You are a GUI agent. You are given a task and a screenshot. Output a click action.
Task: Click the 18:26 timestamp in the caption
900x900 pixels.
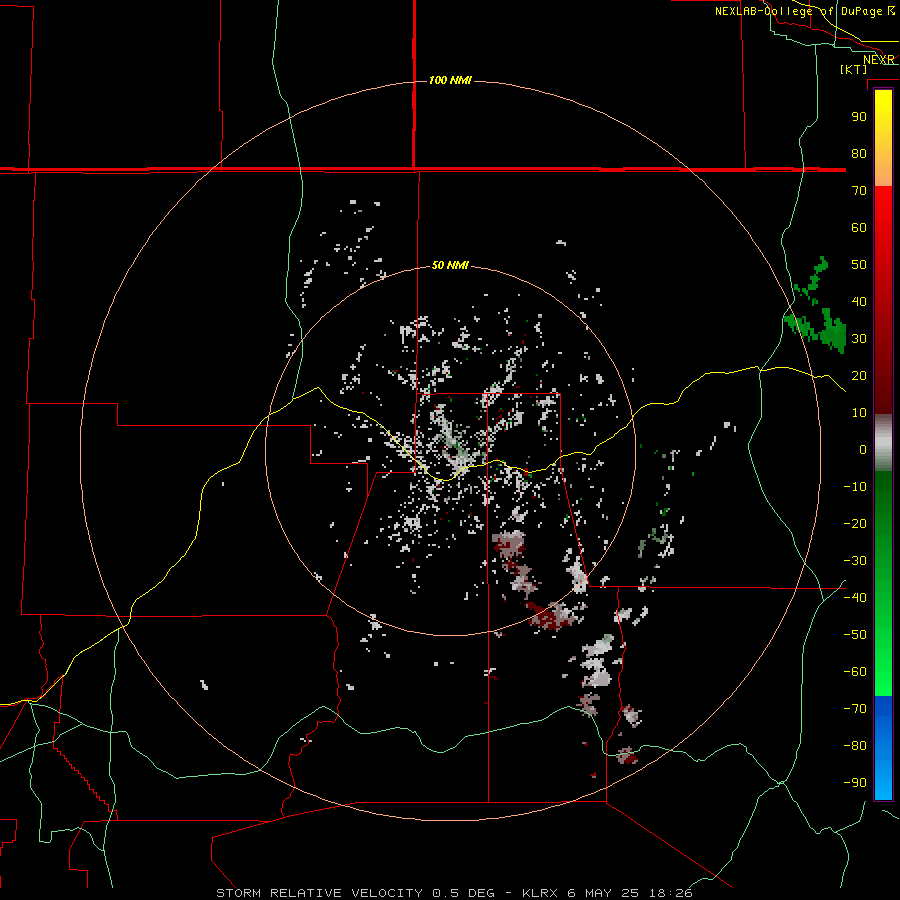tap(670, 893)
